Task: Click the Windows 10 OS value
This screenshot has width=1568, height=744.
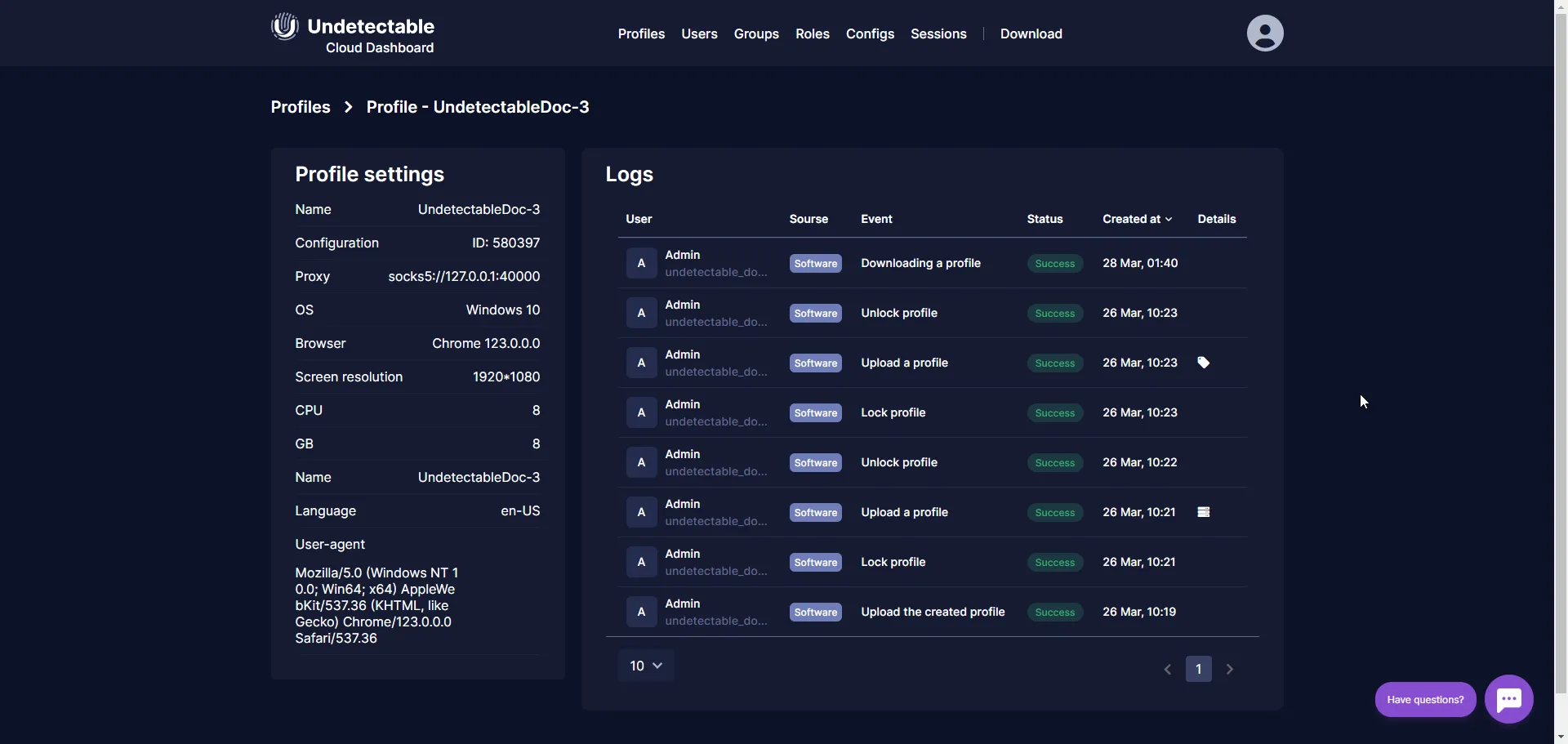Action: [x=503, y=310]
